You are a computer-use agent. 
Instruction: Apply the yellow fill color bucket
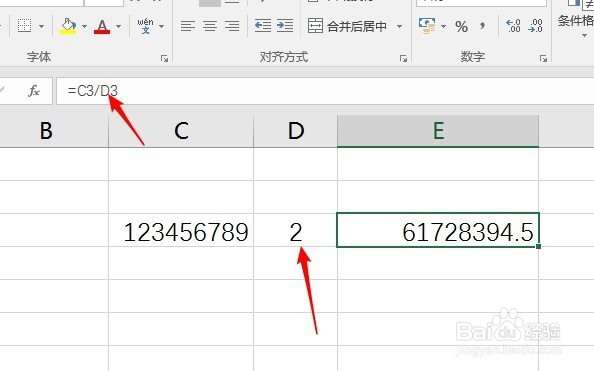point(68,26)
